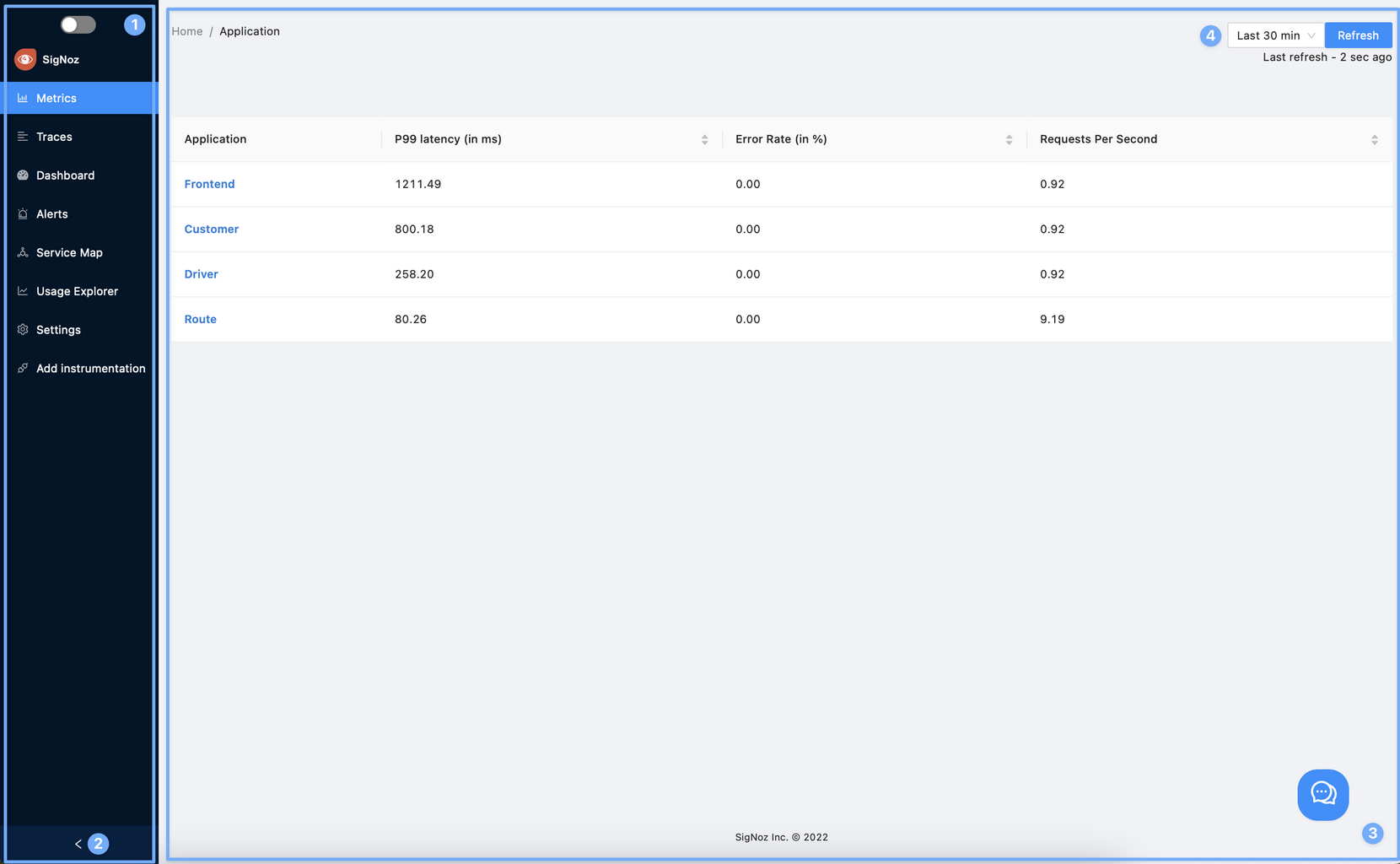Click Route latency value 80.26
This screenshot has width=1400, height=864.
(x=411, y=319)
